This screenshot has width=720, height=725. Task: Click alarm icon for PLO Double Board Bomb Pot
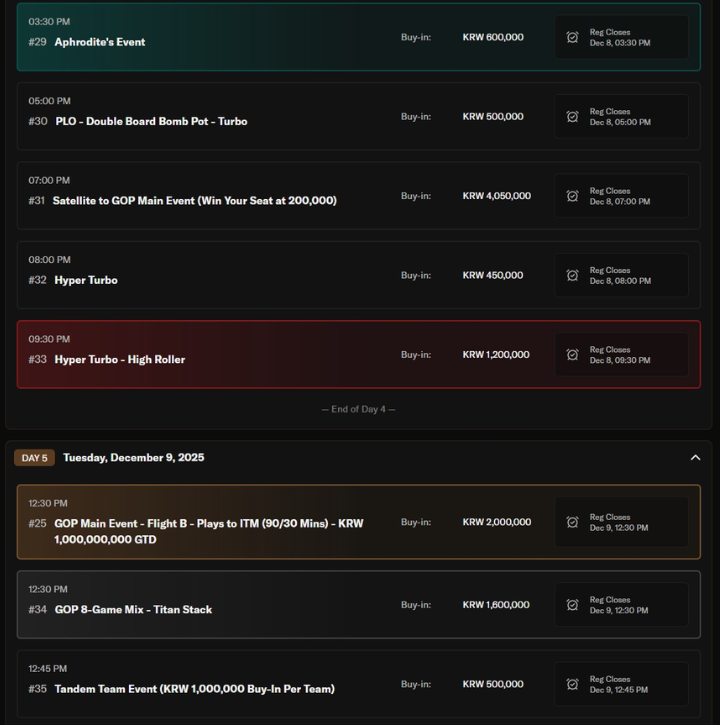tap(572, 117)
